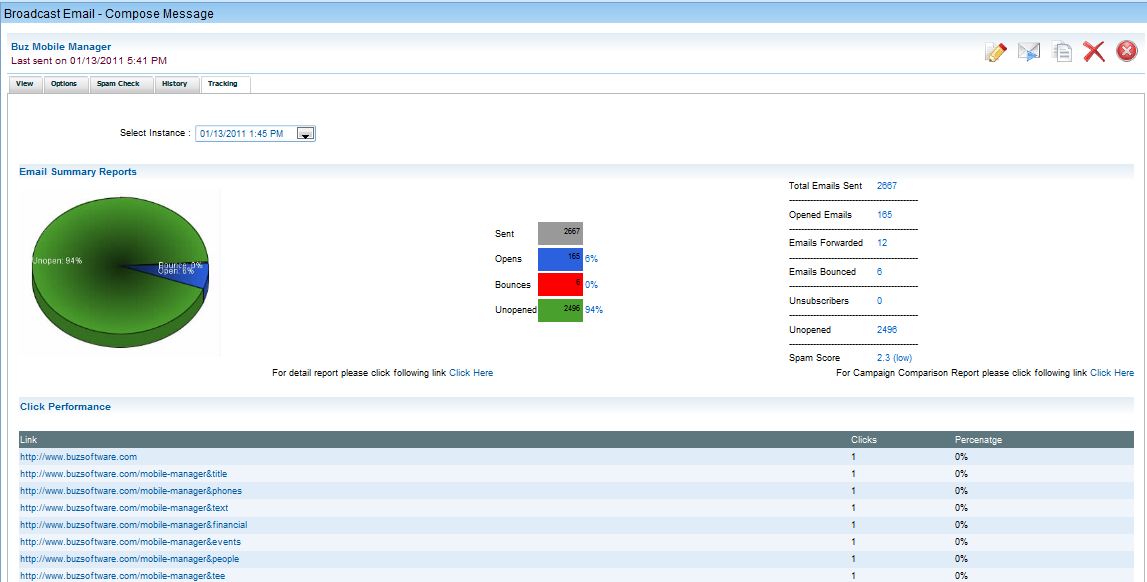Click the Emails Forwarded count 12
The height and width of the screenshot is (582, 1147).
[x=882, y=243]
